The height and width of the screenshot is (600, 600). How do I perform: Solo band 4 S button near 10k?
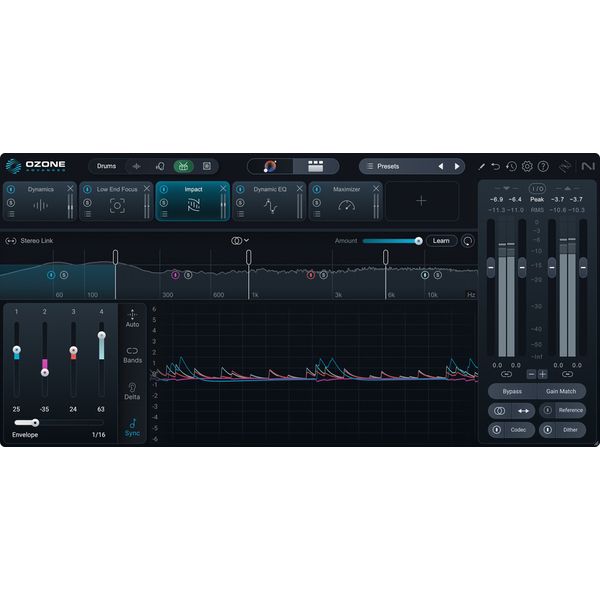(x=438, y=275)
